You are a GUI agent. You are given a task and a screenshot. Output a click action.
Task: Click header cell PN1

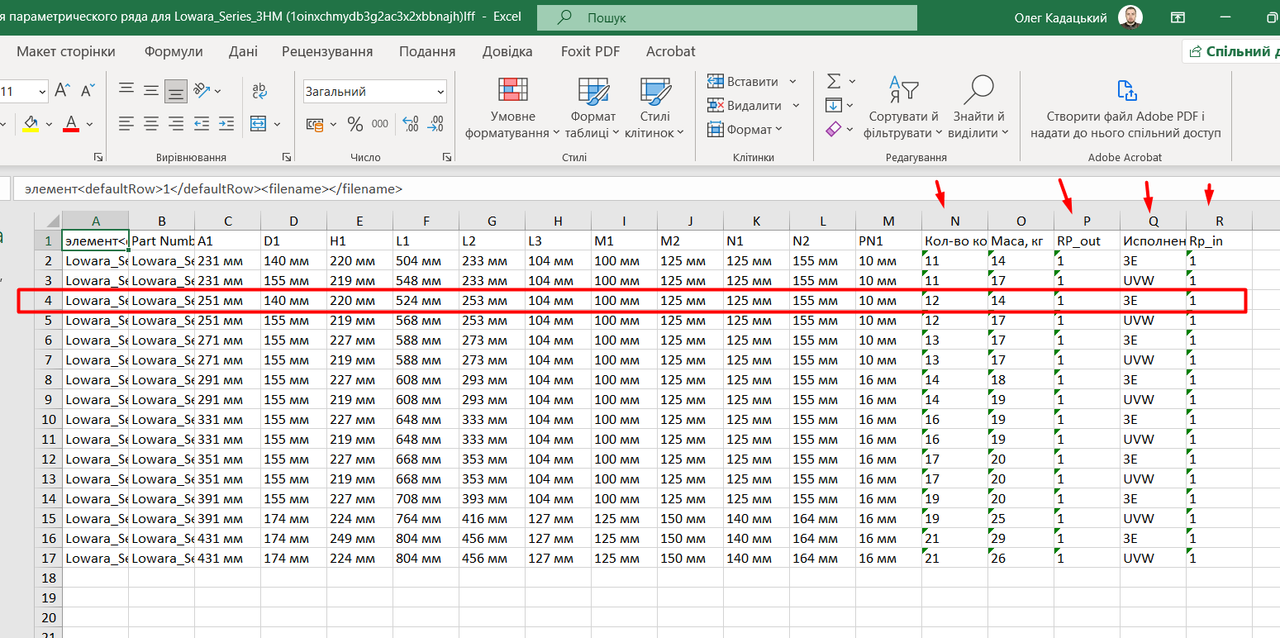tap(888, 241)
